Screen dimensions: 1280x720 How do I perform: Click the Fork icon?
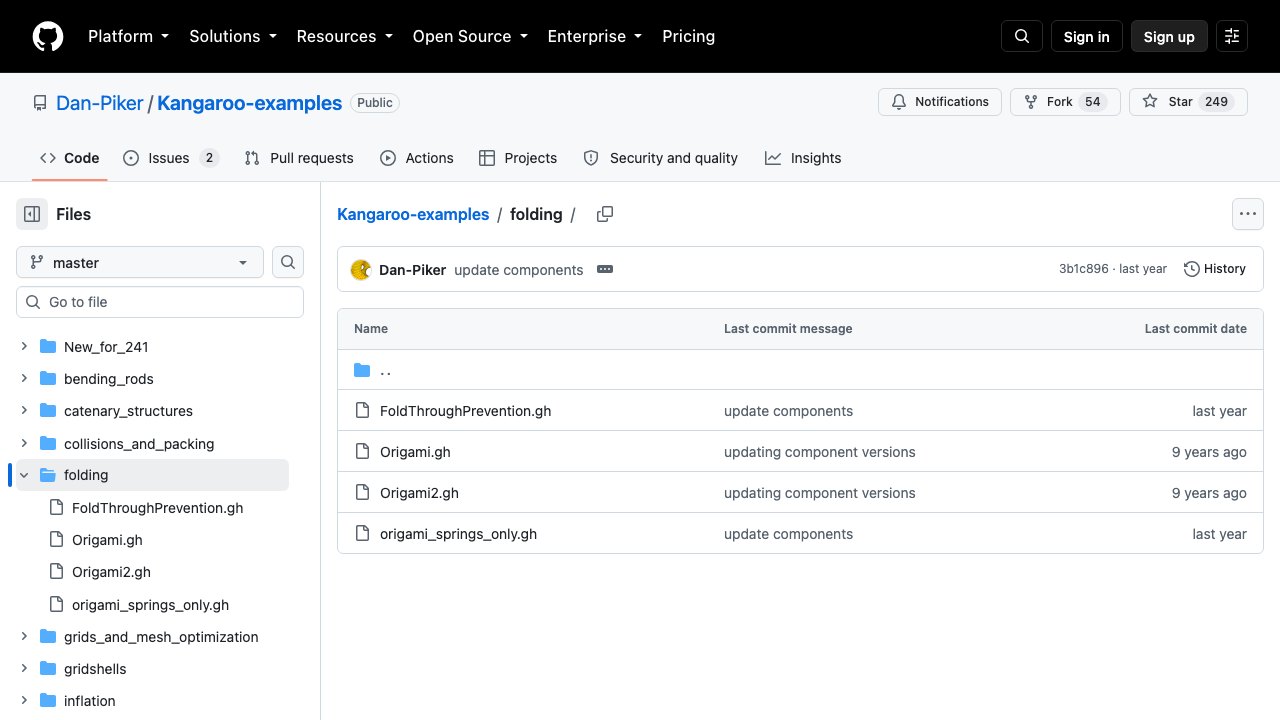1031,102
